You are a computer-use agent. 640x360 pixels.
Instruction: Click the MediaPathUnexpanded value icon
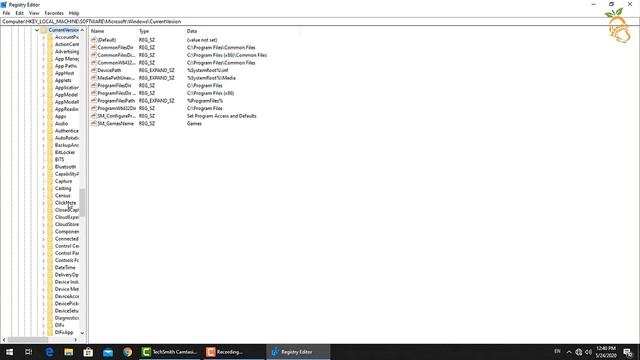click(x=93, y=78)
